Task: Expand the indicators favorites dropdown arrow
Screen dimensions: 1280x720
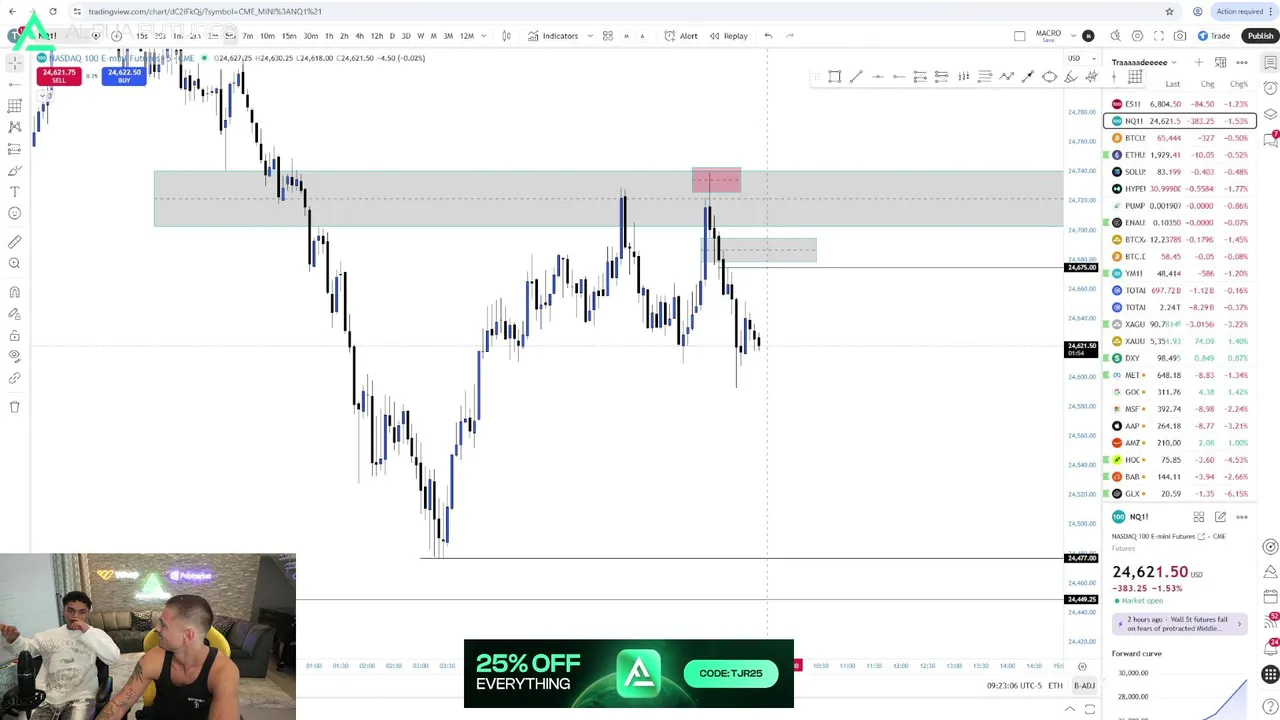Action: (591, 36)
